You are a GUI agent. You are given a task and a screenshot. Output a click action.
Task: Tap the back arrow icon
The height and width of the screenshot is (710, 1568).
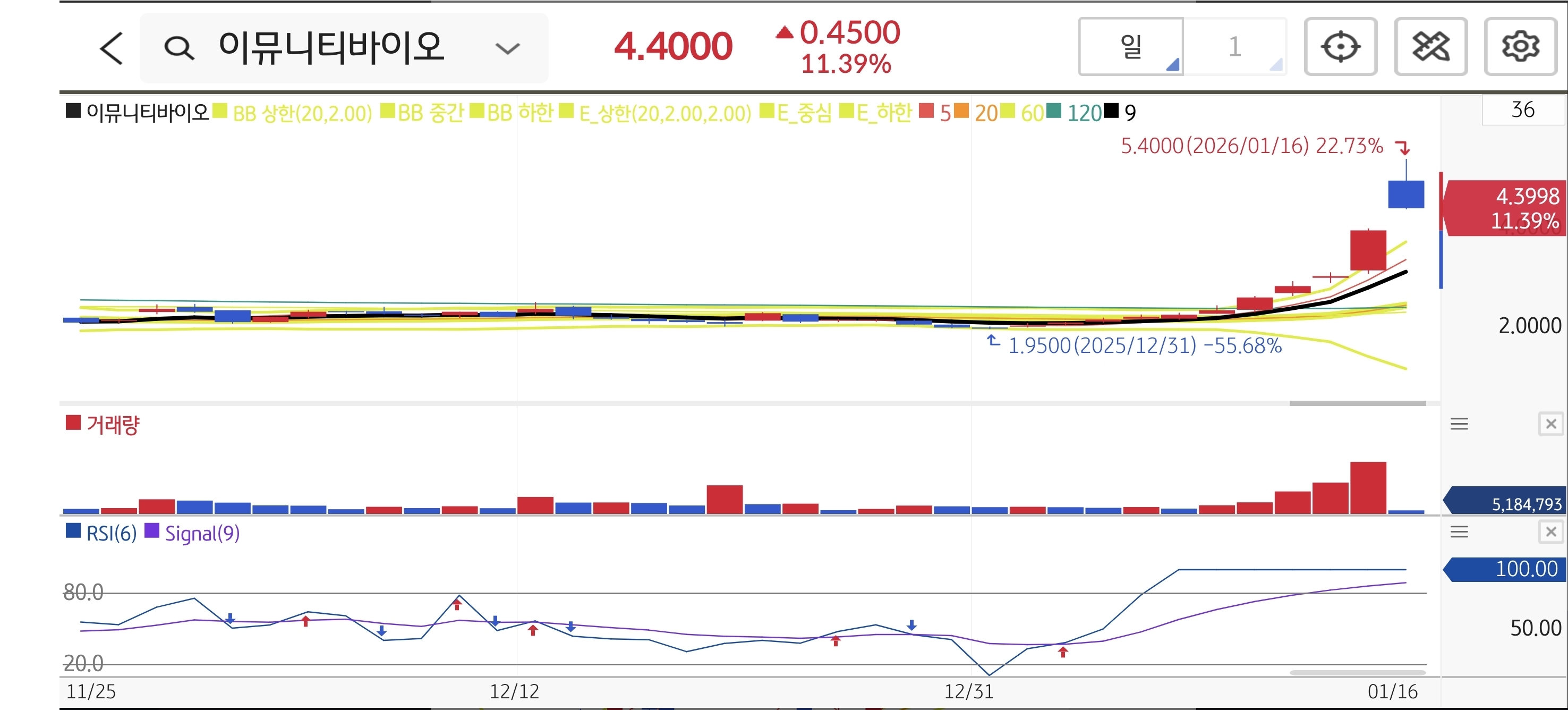[112, 48]
